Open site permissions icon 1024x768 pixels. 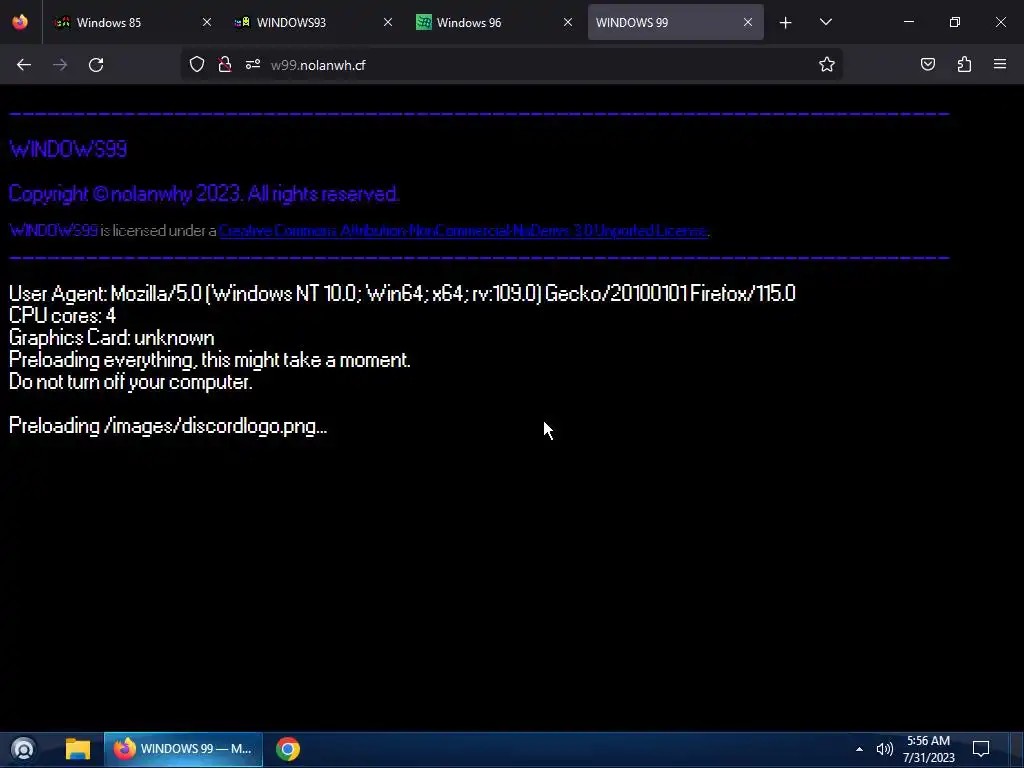pyautogui.click(x=253, y=64)
